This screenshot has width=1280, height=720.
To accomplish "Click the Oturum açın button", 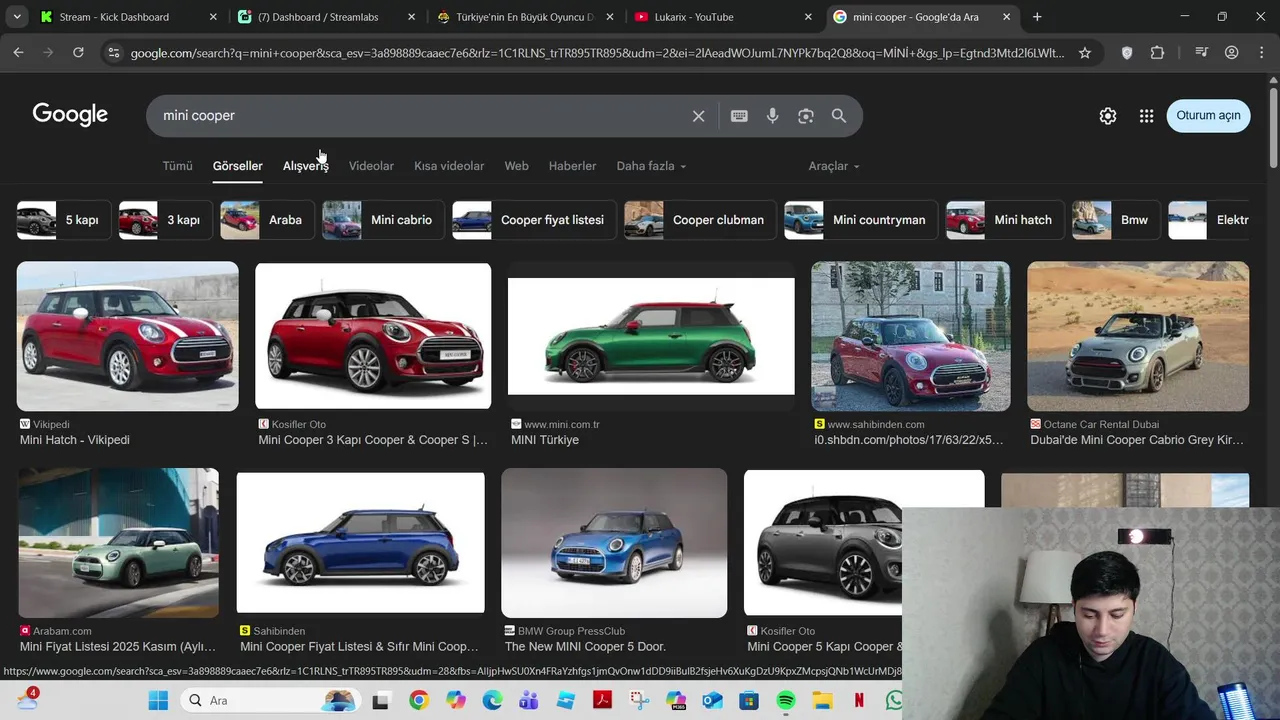I will [1208, 115].
